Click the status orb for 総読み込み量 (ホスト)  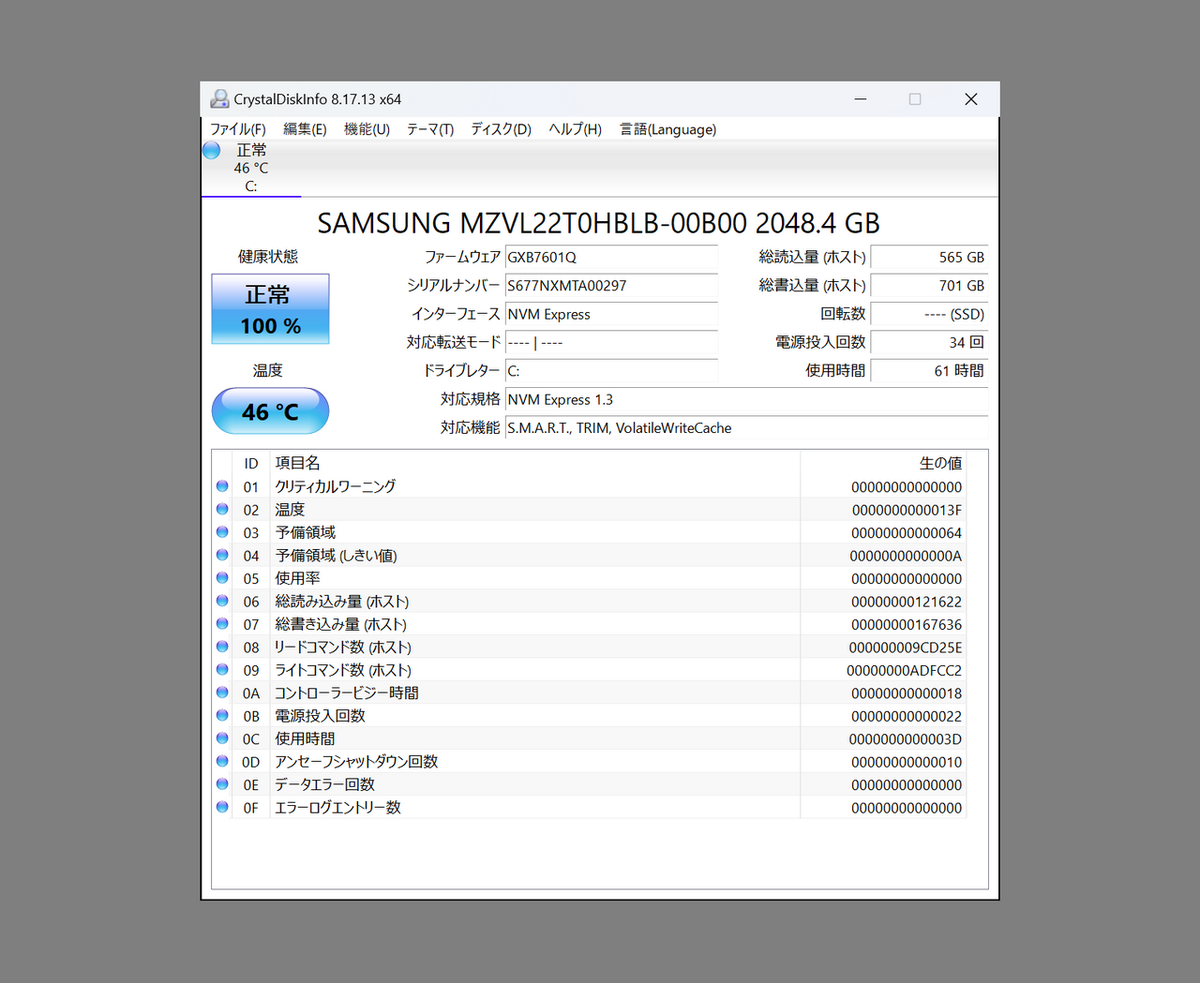pyautogui.click(x=222, y=601)
